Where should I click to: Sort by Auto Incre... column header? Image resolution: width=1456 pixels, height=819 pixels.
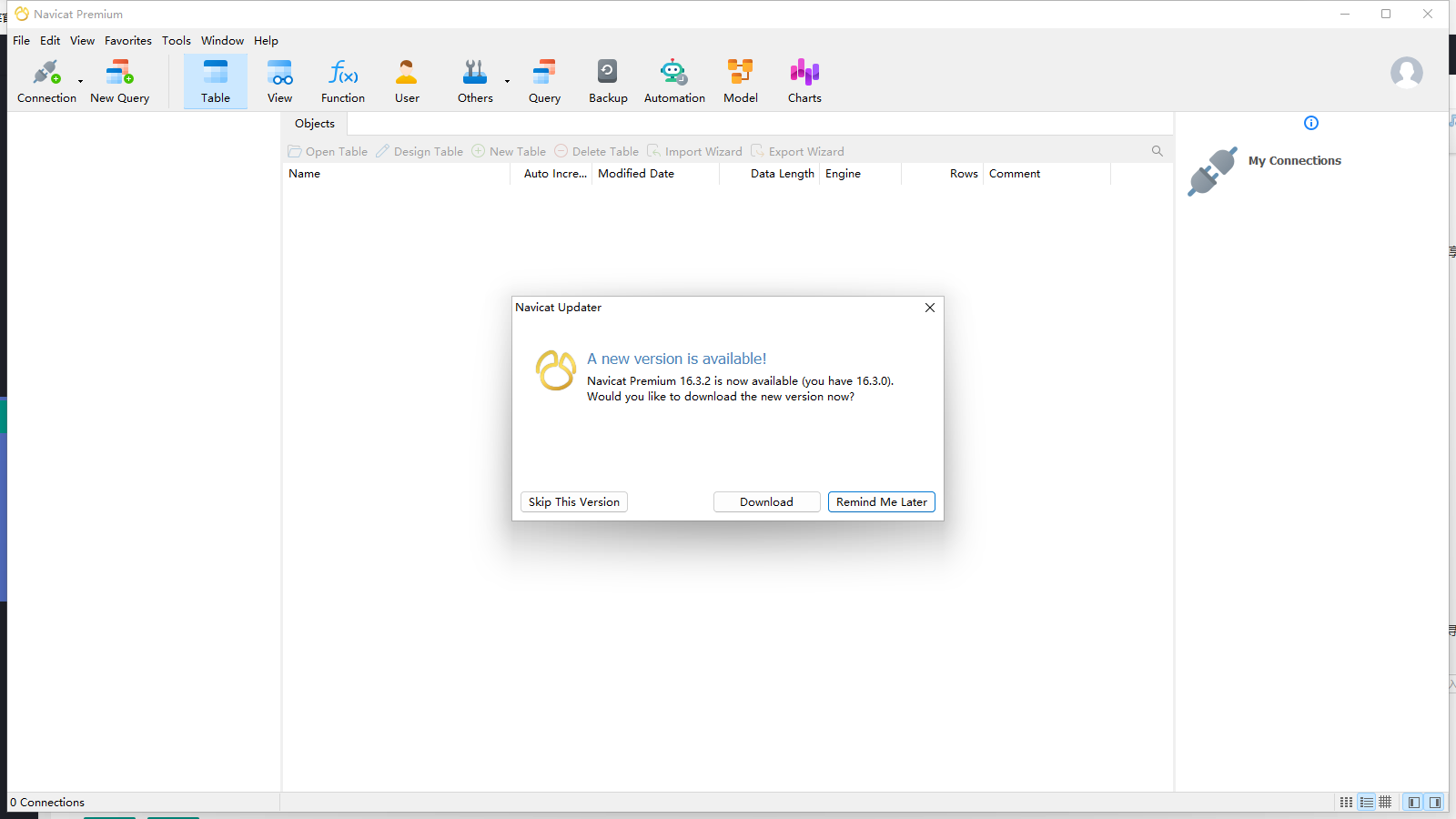(551, 174)
